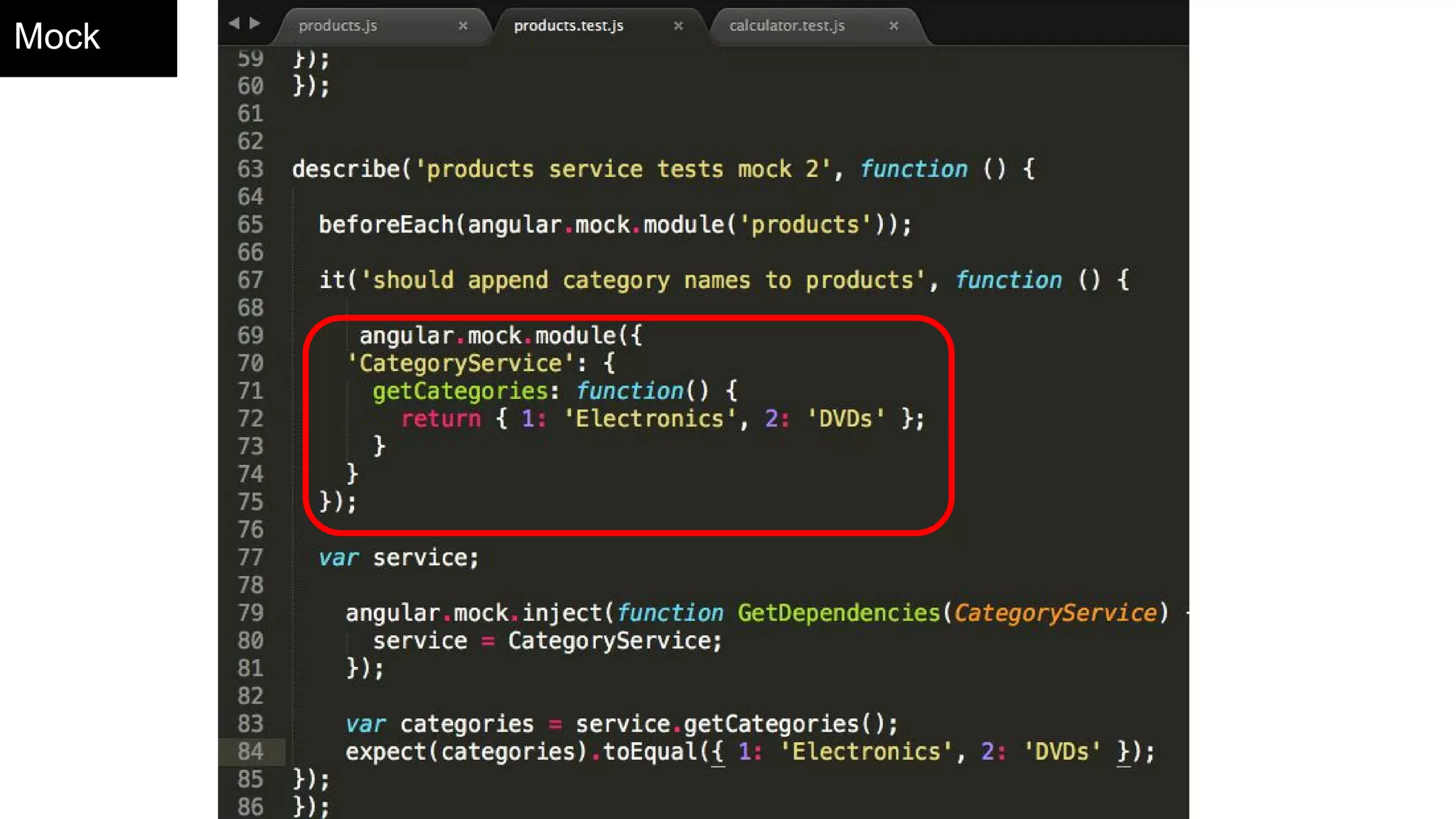Click the previous tab arrow icon
The height and width of the screenshot is (819, 1456).
pos(234,23)
